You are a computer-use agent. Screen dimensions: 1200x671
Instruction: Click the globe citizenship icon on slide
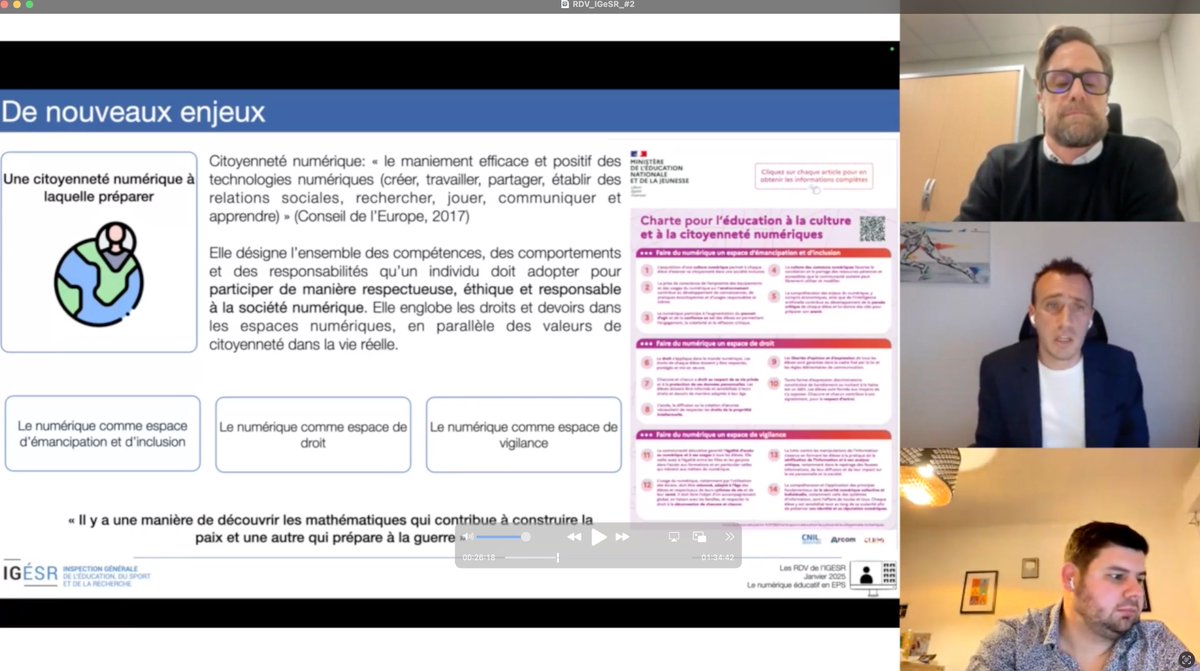pyautogui.click(x=99, y=272)
